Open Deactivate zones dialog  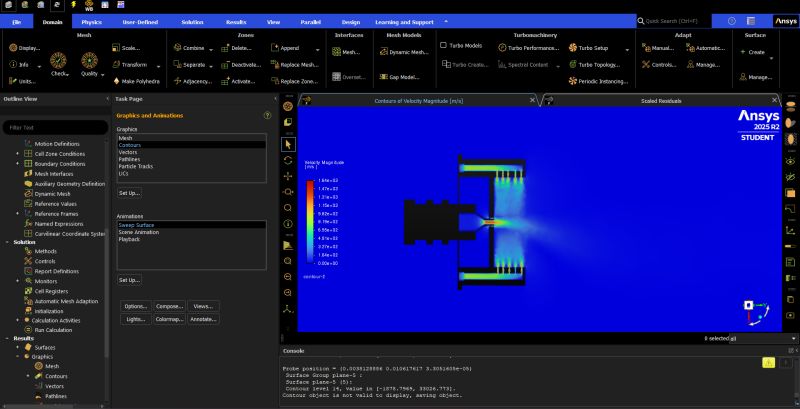241,65
